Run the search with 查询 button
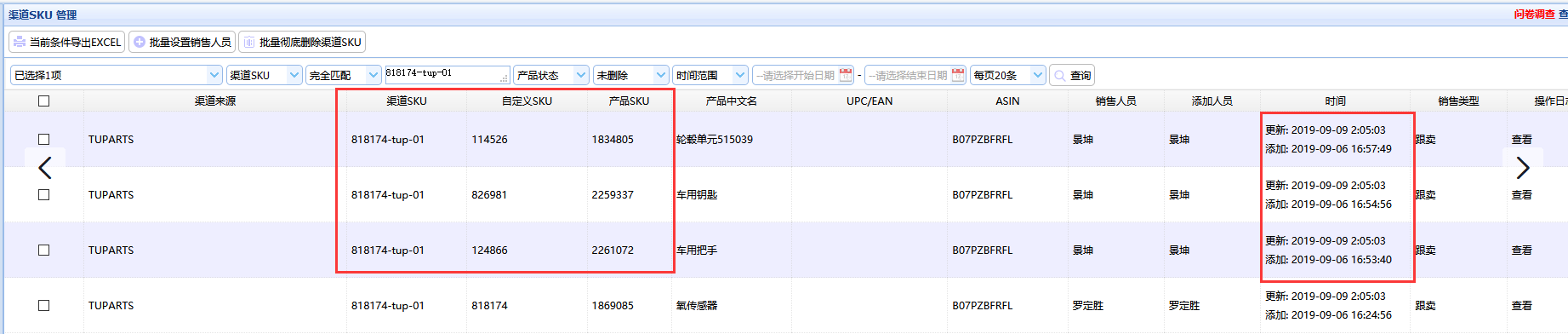This screenshot has height=334, width=1568. pos(1072,75)
